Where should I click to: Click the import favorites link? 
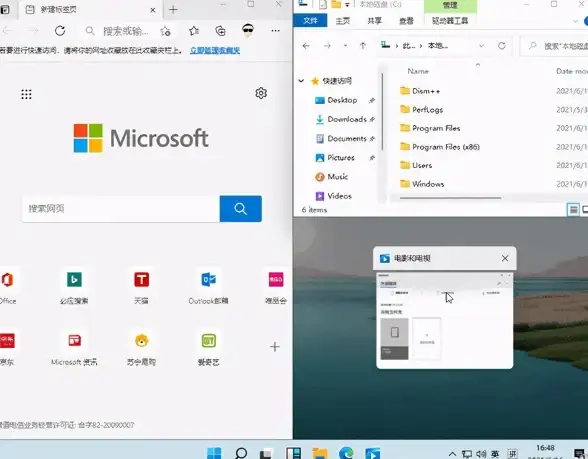pos(215,50)
